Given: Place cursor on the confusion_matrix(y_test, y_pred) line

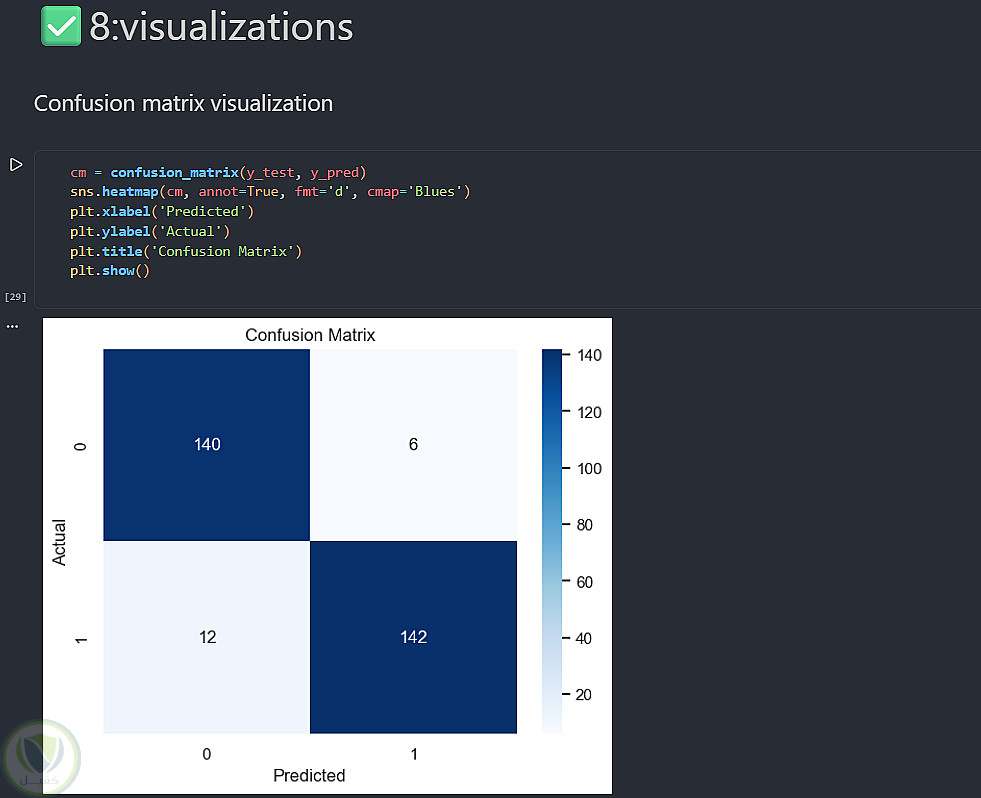Looking at the screenshot, I should click(219, 172).
